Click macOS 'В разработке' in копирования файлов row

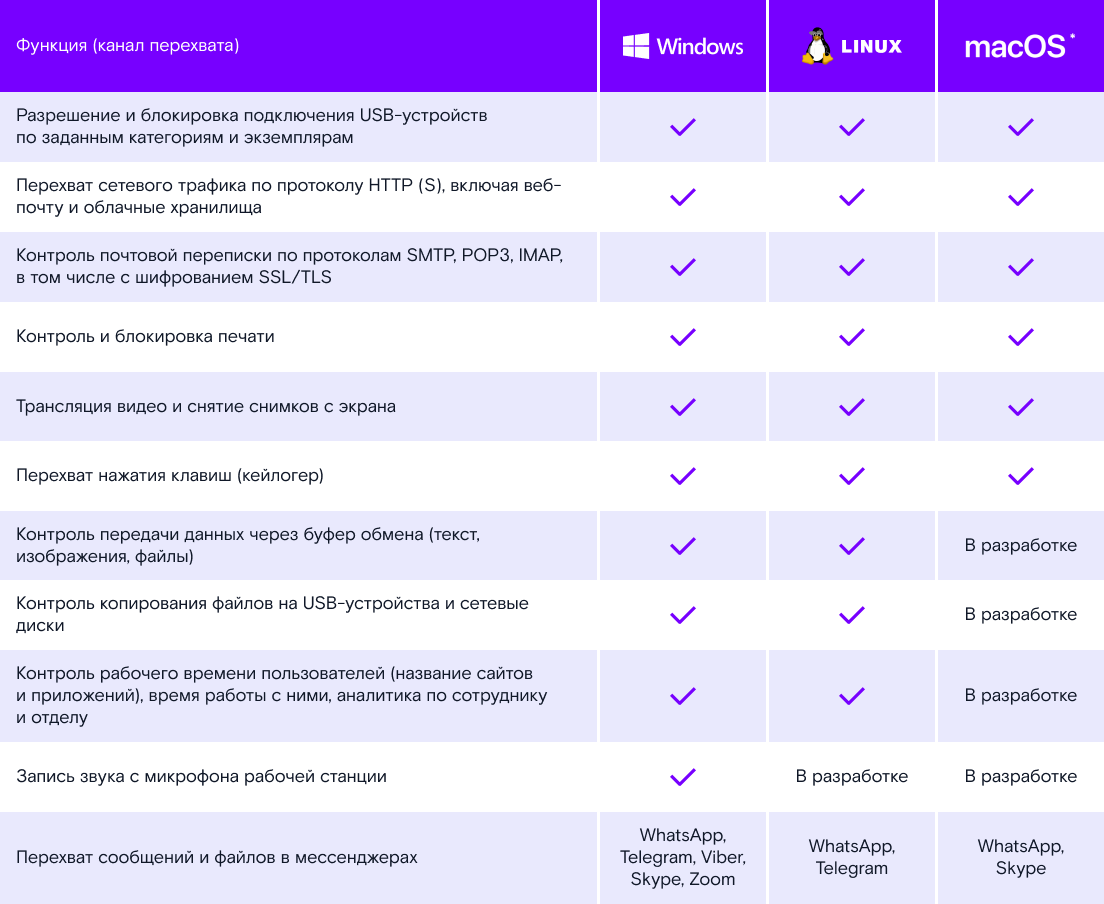[1020, 615]
